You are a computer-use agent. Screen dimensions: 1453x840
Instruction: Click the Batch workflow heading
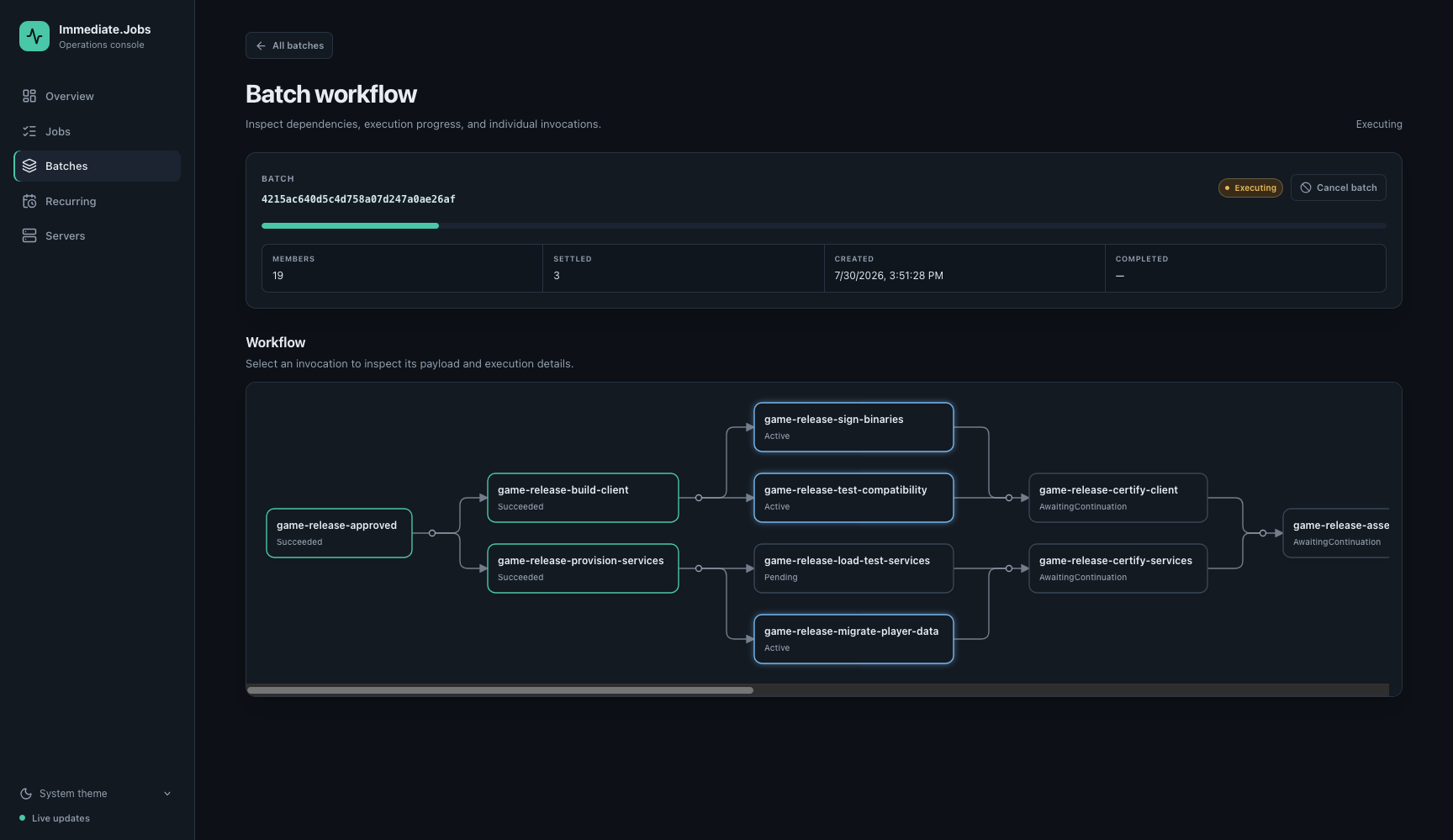(x=331, y=94)
